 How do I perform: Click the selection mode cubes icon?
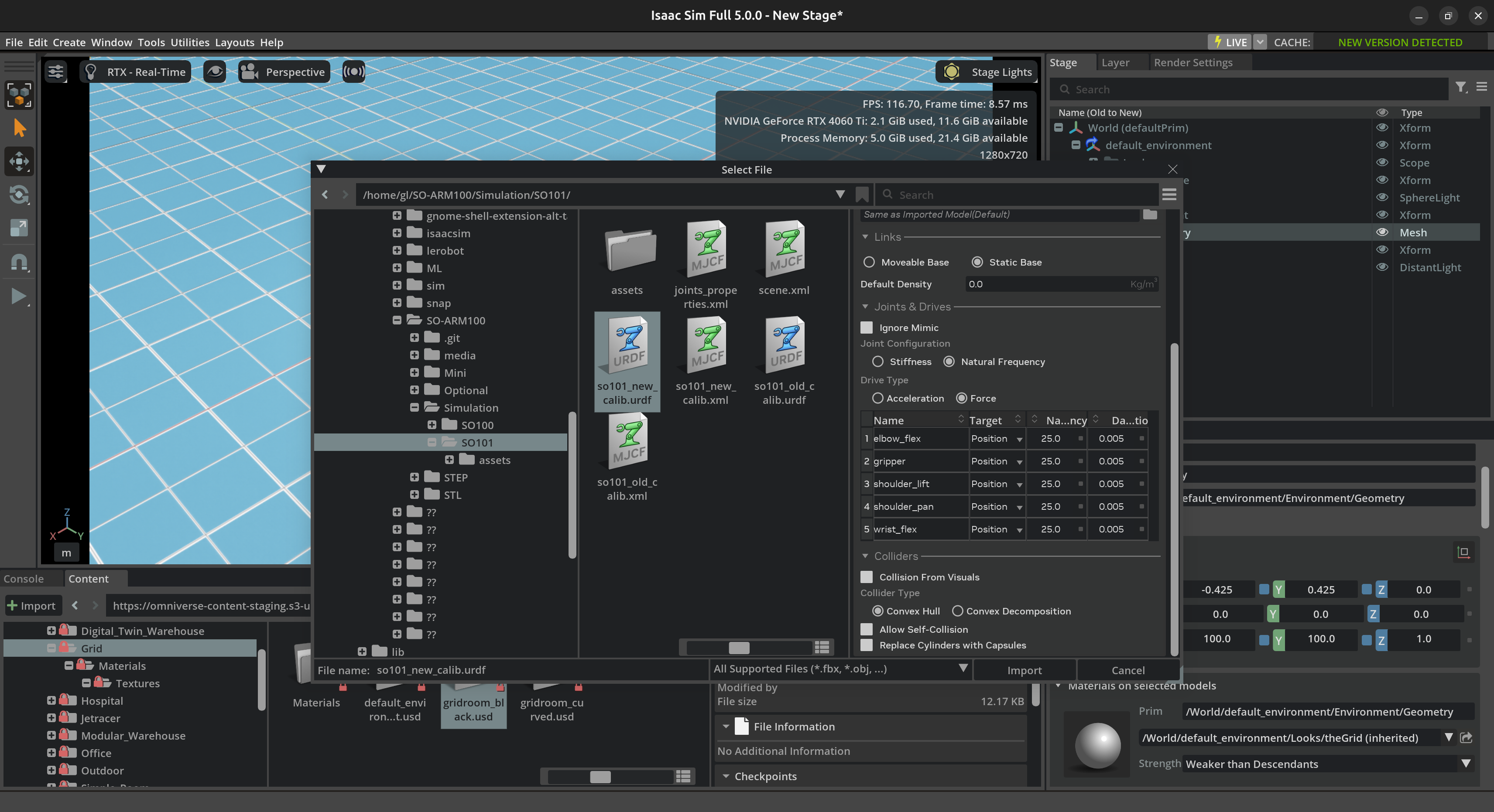coord(19,95)
